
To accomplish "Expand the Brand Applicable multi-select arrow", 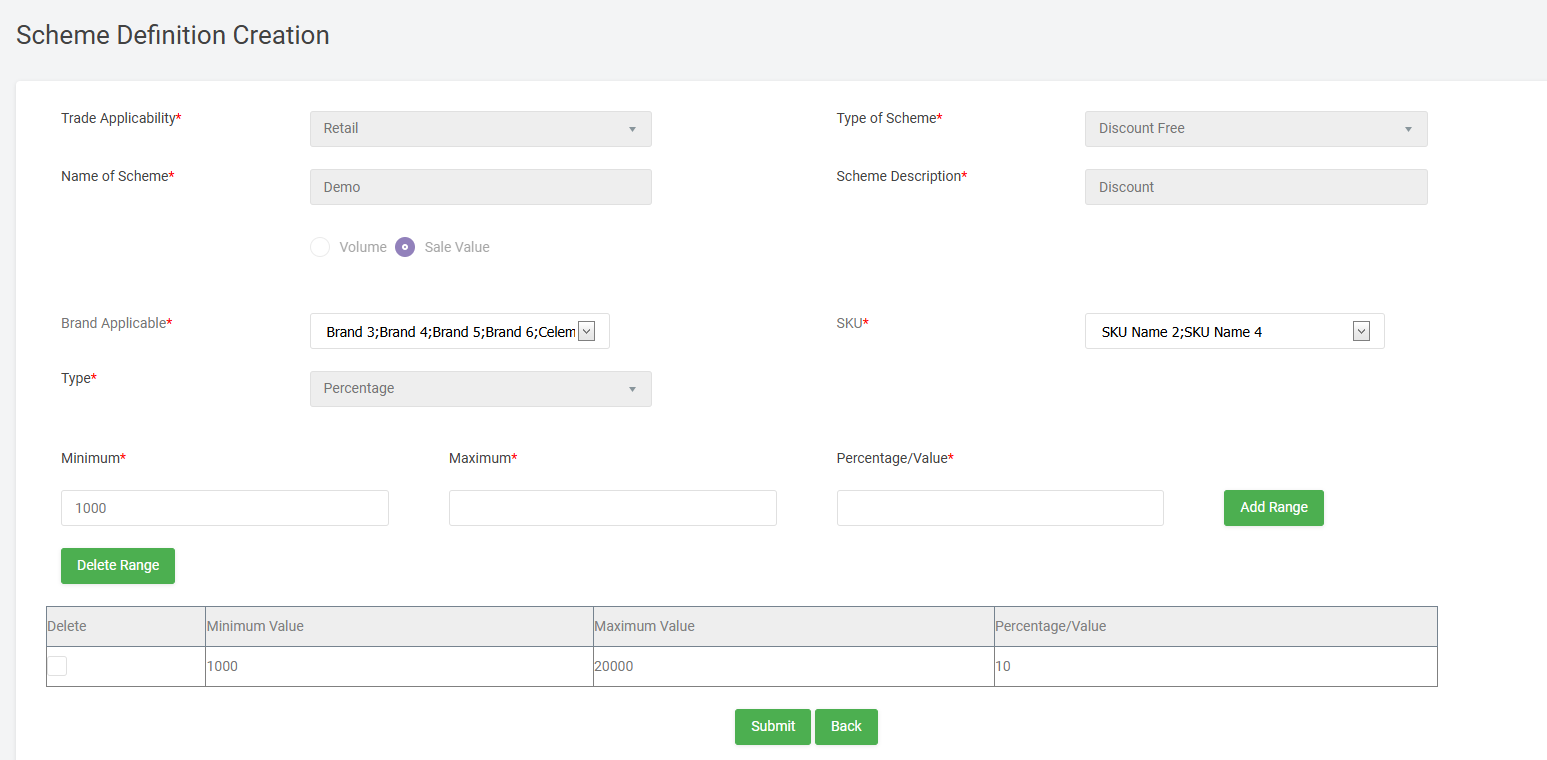I will click(587, 331).
